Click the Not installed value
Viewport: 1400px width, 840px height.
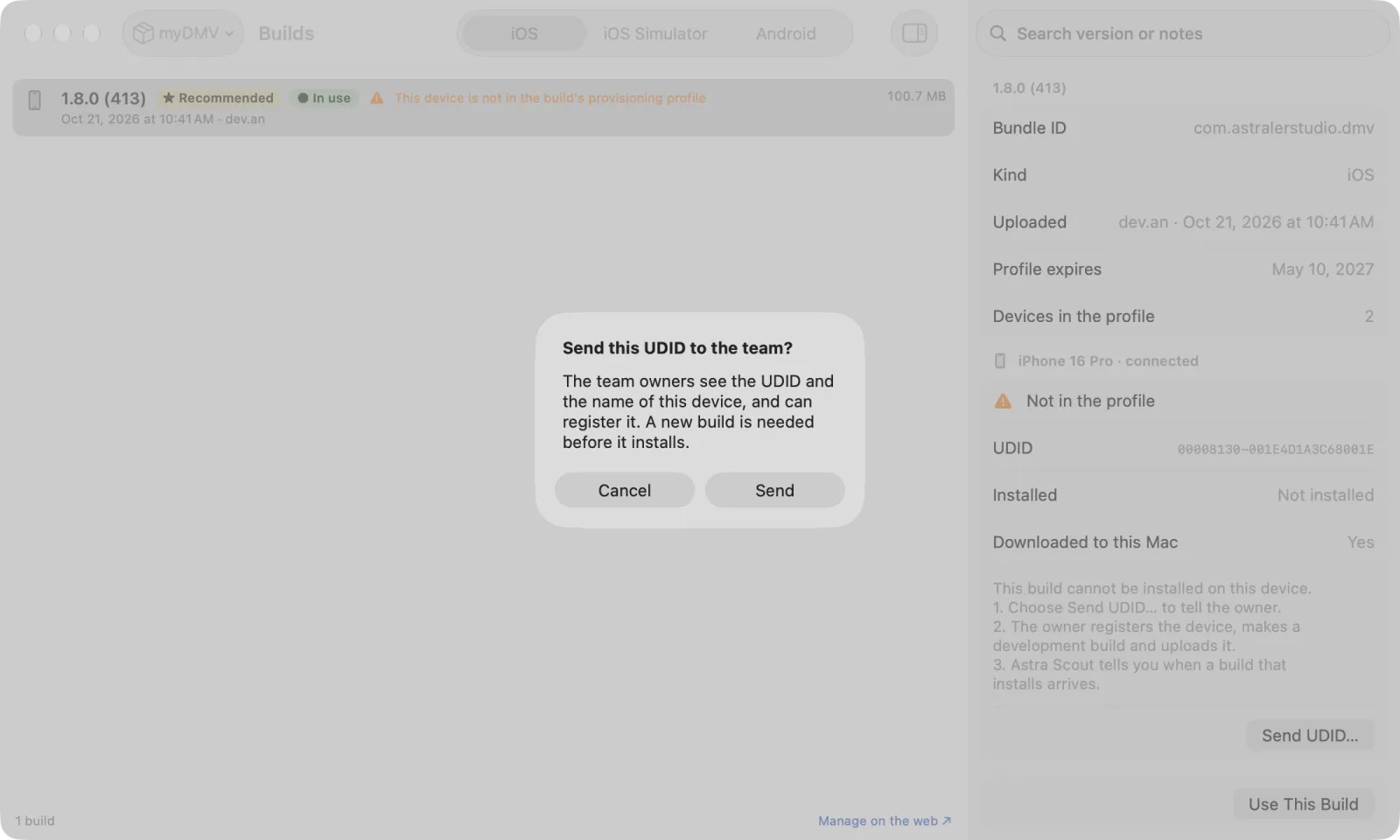[x=1325, y=495]
